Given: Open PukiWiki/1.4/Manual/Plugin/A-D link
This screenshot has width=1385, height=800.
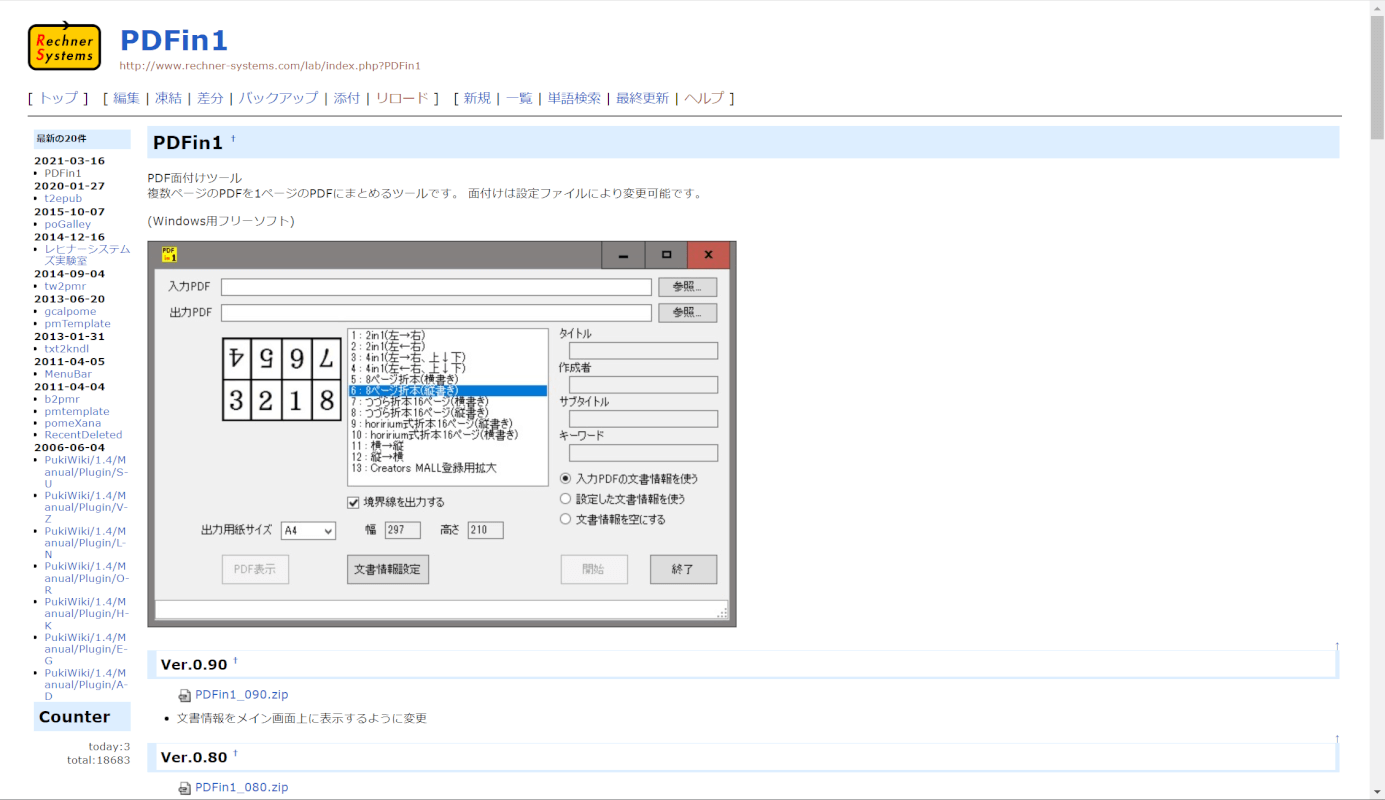Looking at the screenshot, I should point(86,685).
